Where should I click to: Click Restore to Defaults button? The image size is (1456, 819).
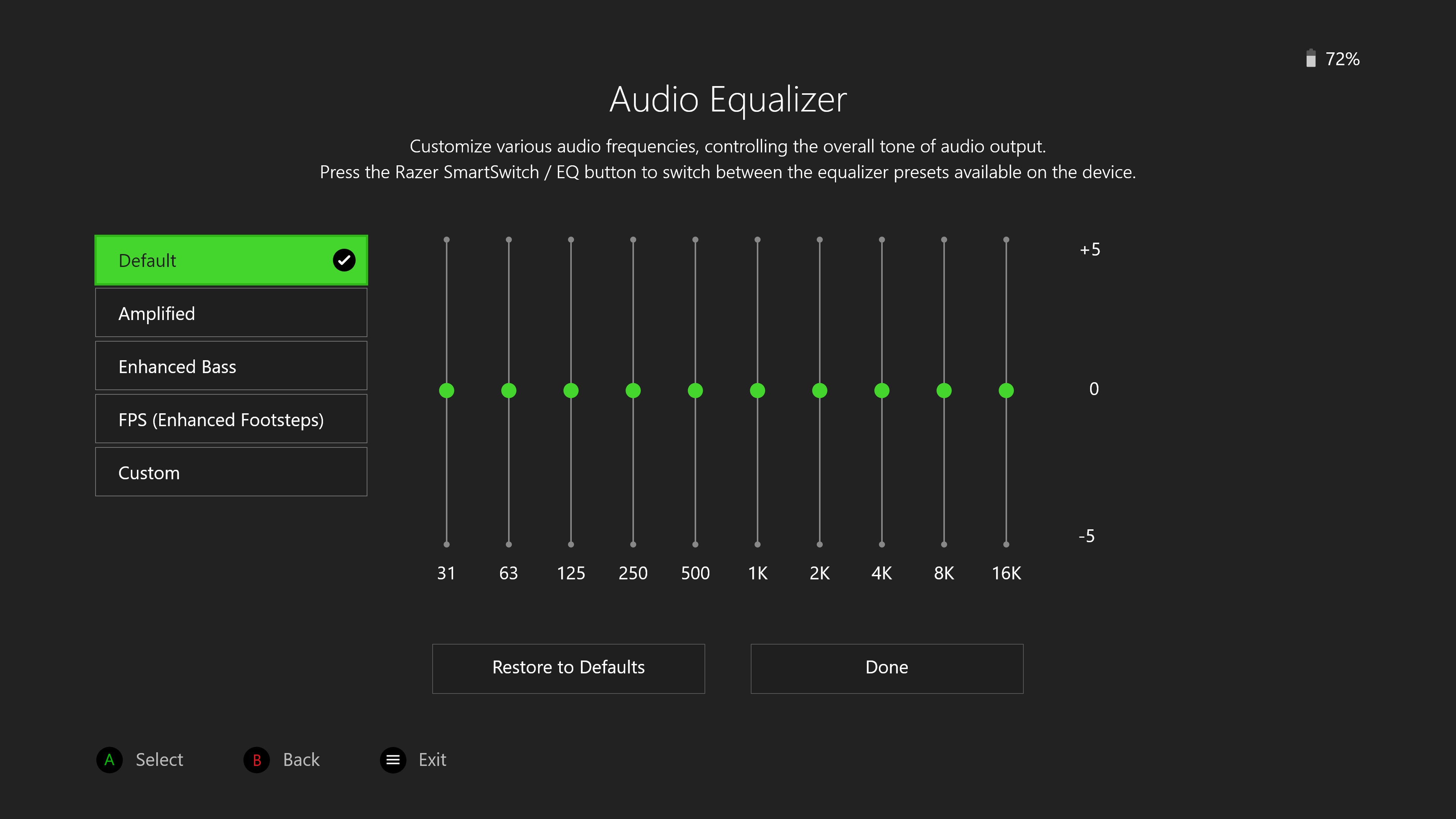pyautogui.click(x=568, y=667)
